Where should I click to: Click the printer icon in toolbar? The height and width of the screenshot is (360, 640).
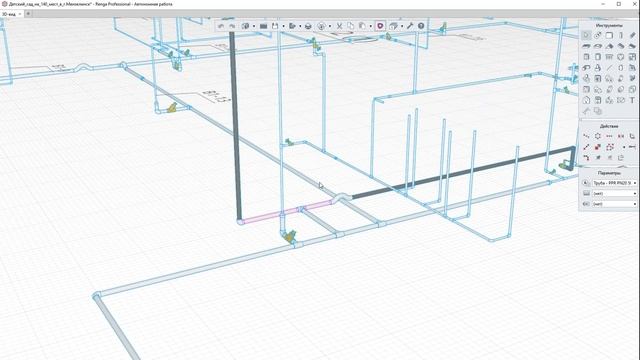[x=308, y=26]
